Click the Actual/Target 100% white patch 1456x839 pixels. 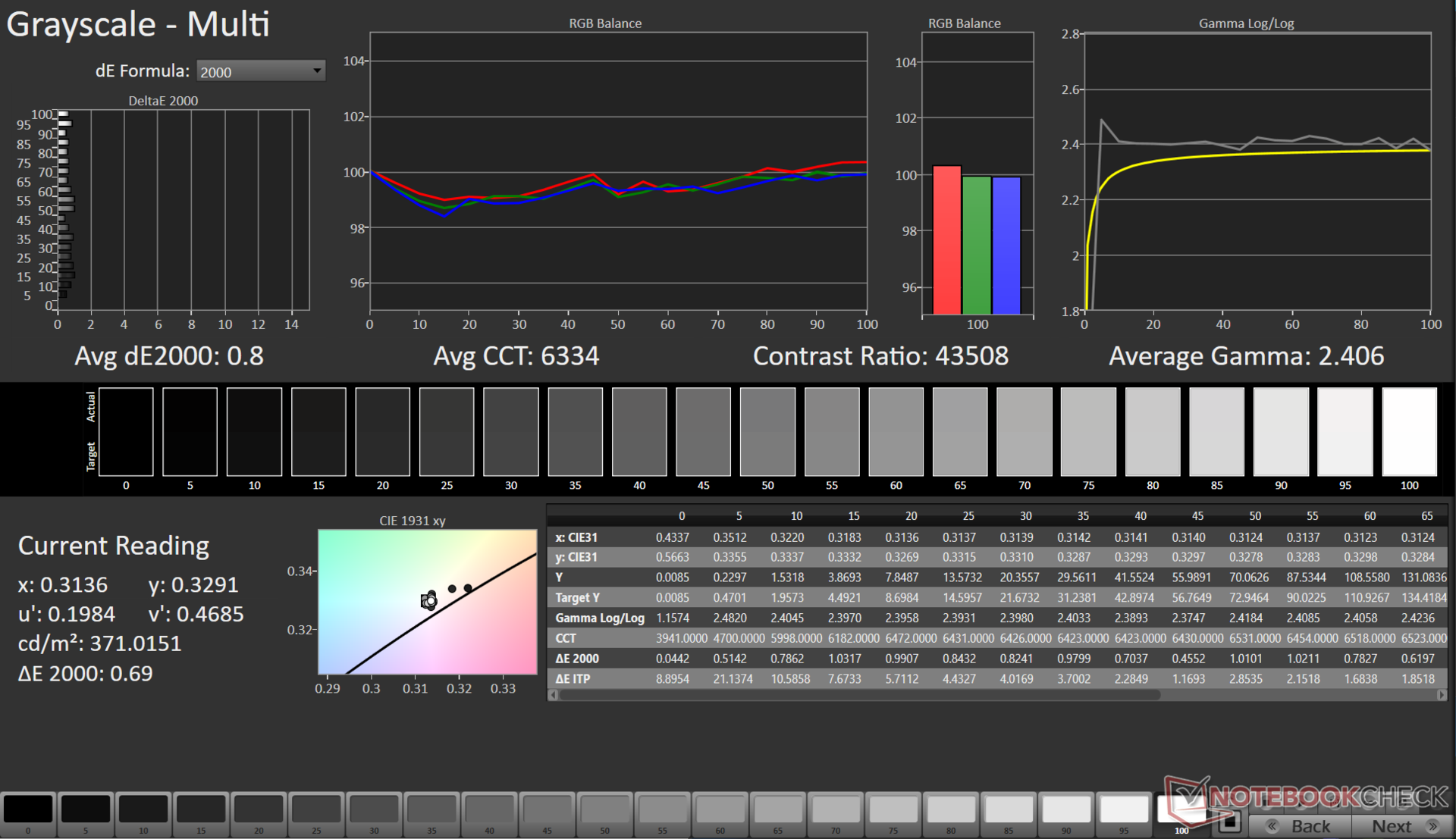(1409, 431)
